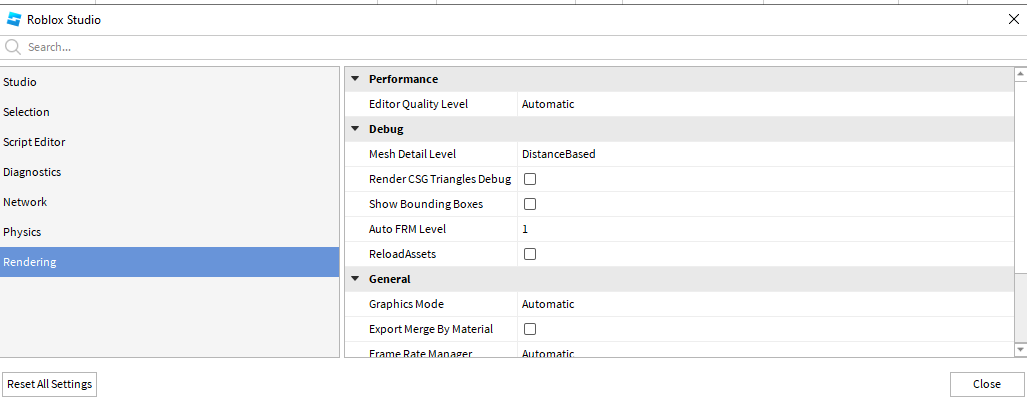
Task: Enable Render CSG Triangles Debug checkbox
Action: [530, 179]
